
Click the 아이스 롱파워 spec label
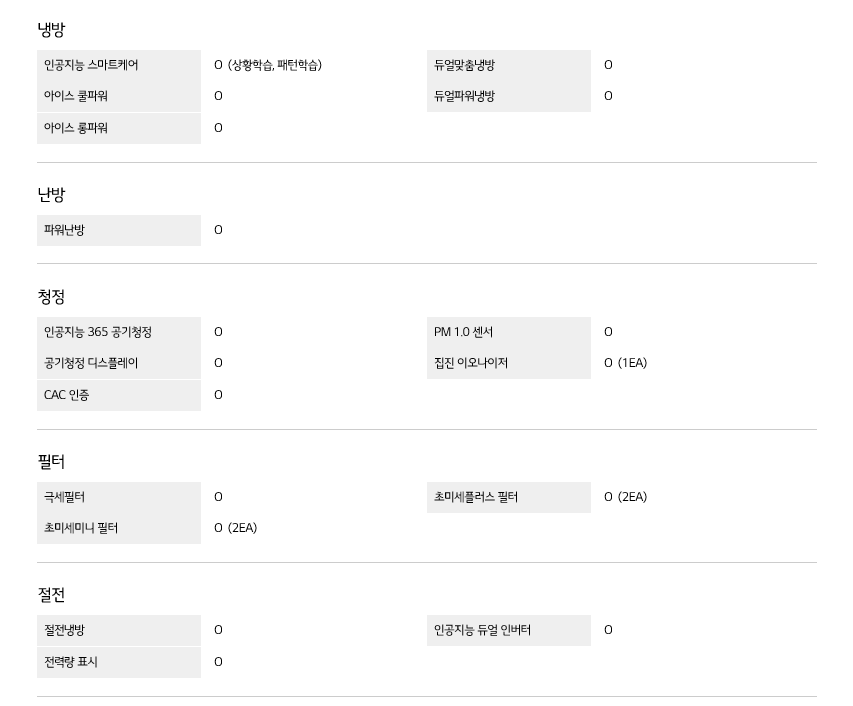coord(119,128)
